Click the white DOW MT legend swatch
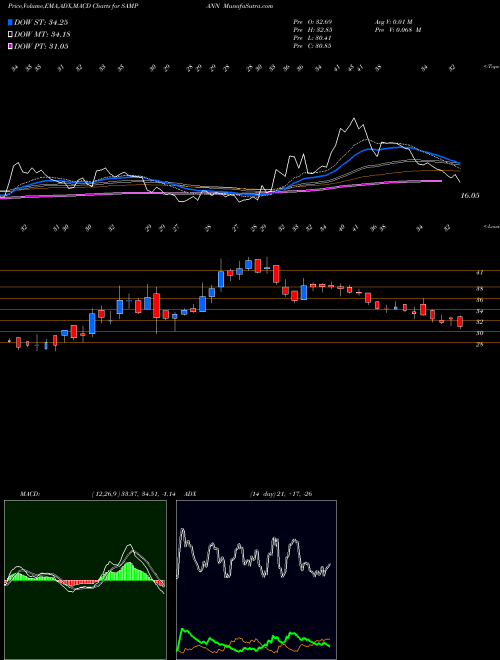This screenshot has height=660, width=500. pos(10,34)
